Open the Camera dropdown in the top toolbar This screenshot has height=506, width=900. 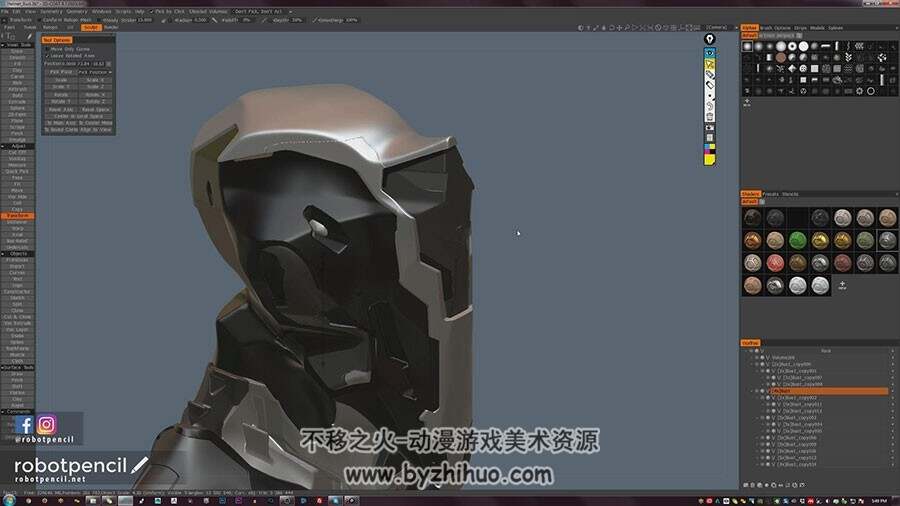pos(721,28)
